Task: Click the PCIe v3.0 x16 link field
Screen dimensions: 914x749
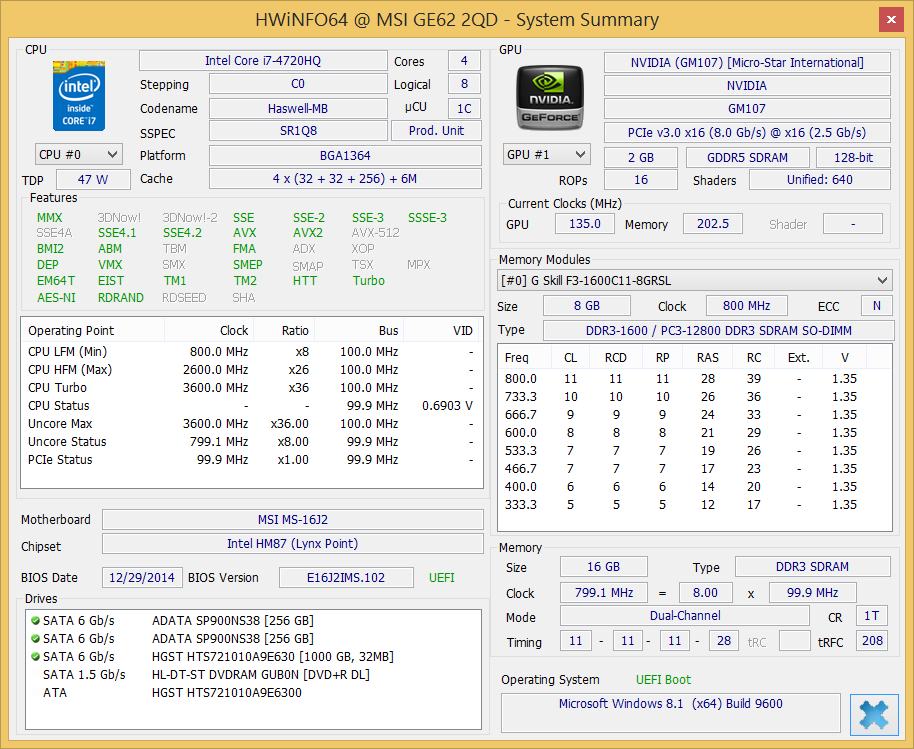Action: pyautogui.click(x=747, y=132)
